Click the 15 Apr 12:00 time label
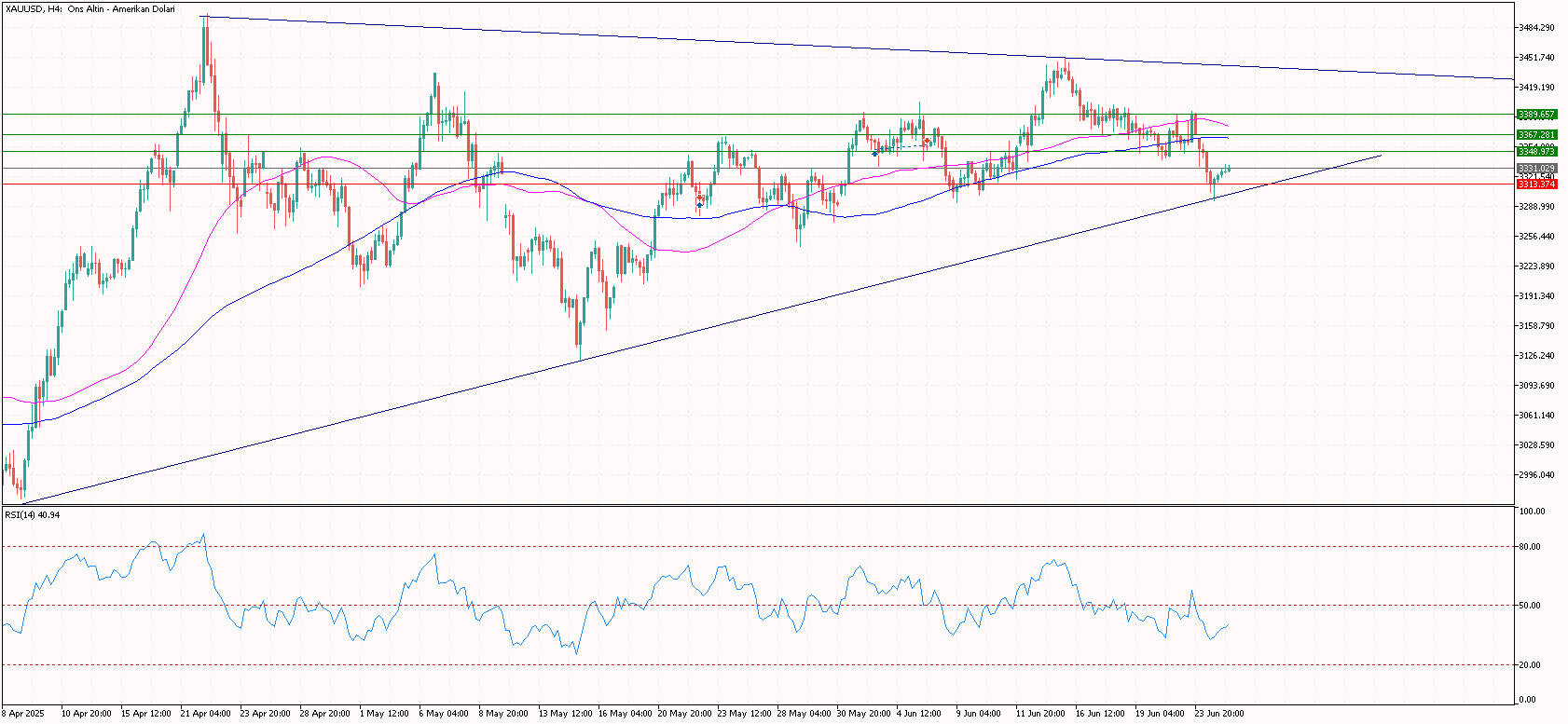 pyautogui.click(x=147, y=714)
